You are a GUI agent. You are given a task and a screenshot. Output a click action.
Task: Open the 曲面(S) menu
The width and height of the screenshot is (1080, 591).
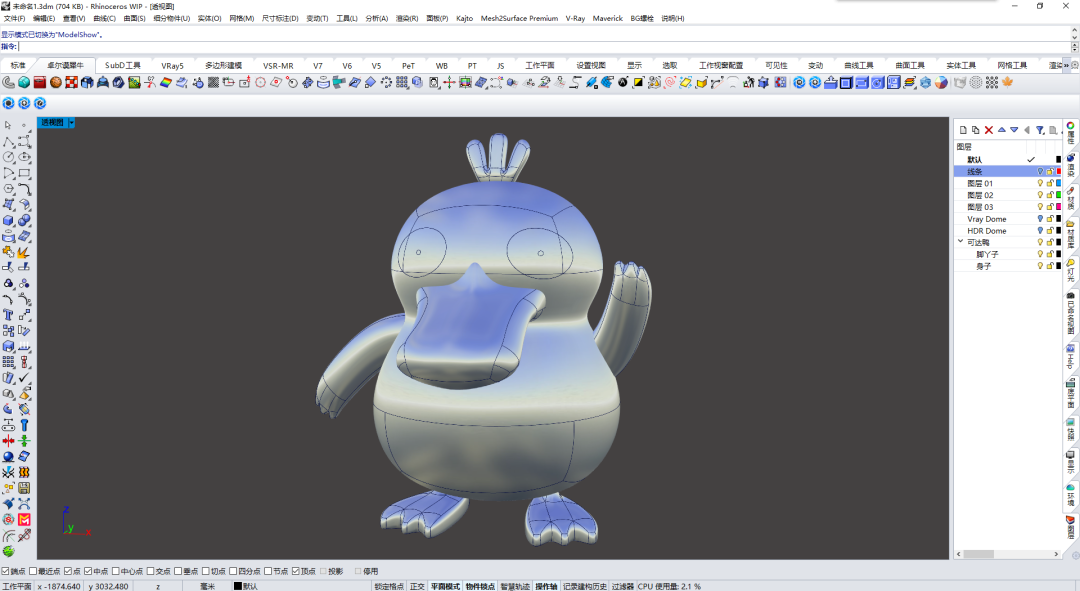[x=134, y=19]
